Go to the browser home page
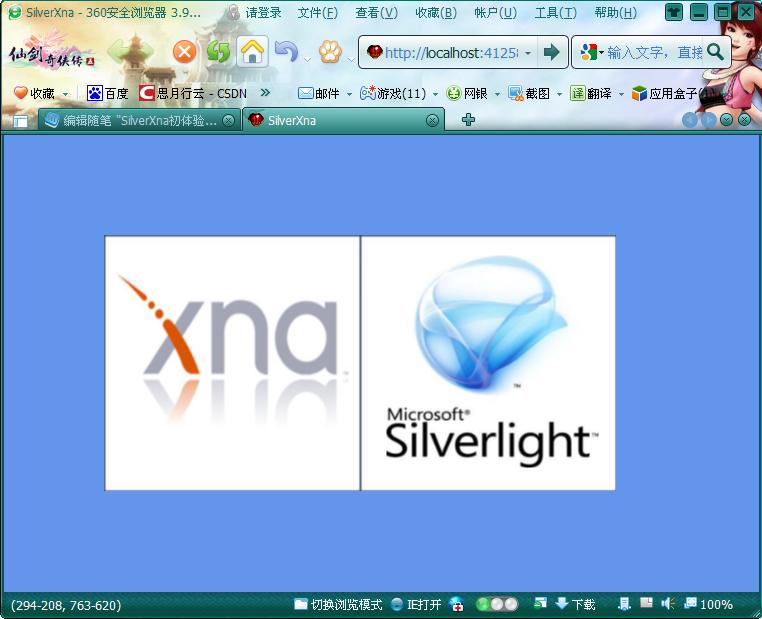The height and width of the screenshot is (619, 762). (x=252, y=52)
